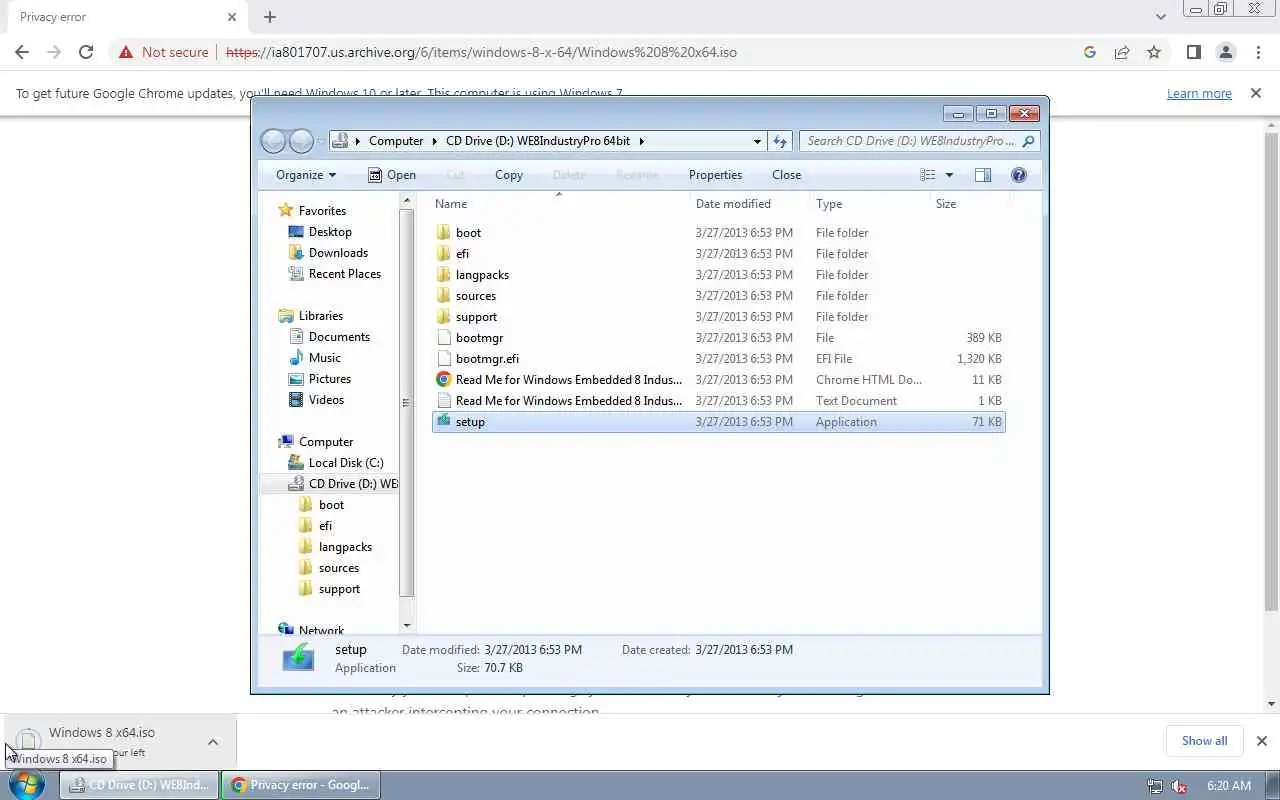
Task: Click the CD Drive taskbar button
Action: tap(139, 785)
